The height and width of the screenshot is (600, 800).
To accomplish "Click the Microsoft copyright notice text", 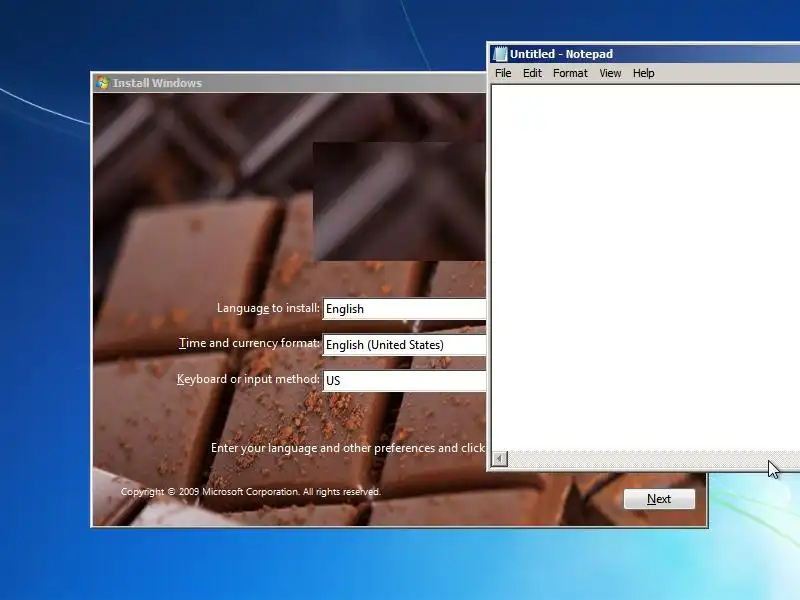I will click(251, 492).
